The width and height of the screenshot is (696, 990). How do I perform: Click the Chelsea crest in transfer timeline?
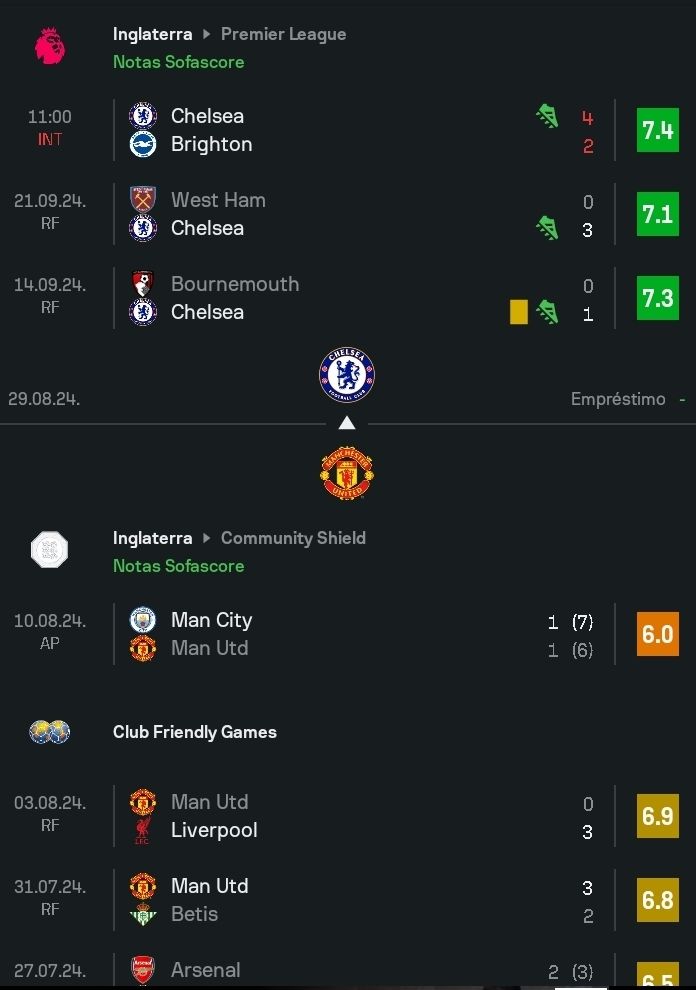pyautogui.click(x=346, y=375)
